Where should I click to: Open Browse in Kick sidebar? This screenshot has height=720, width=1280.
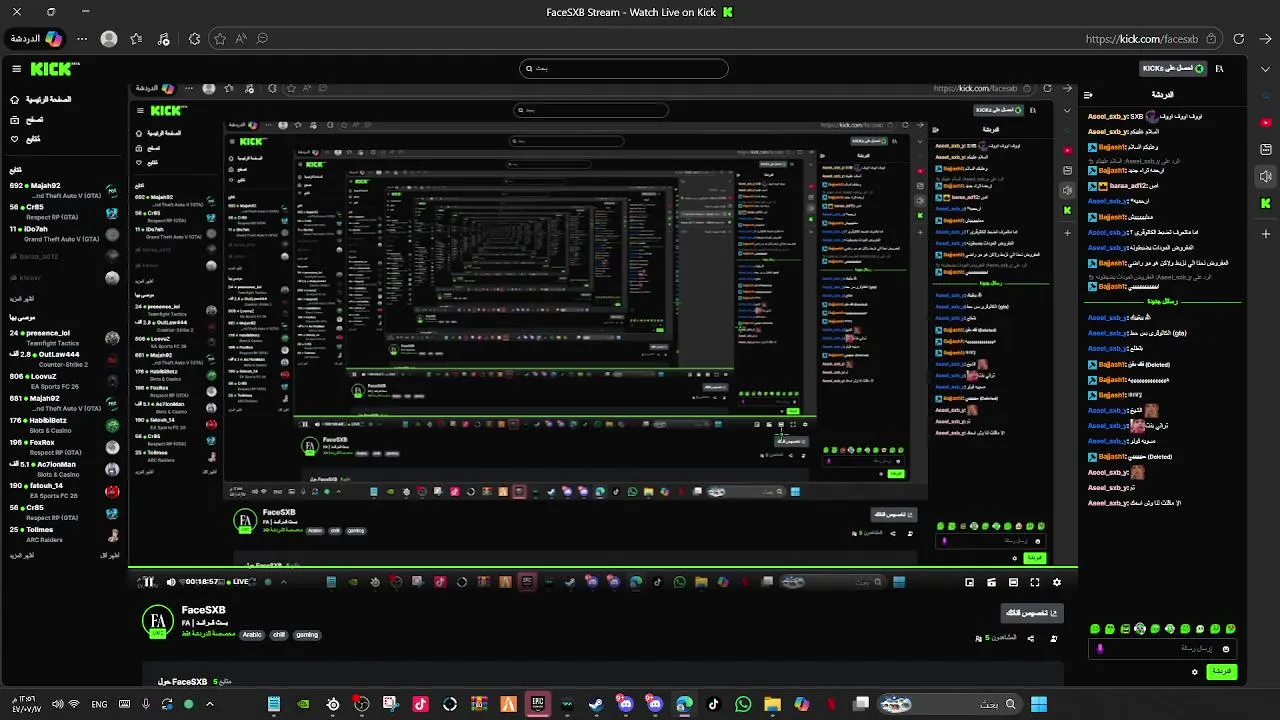[27, 119]
